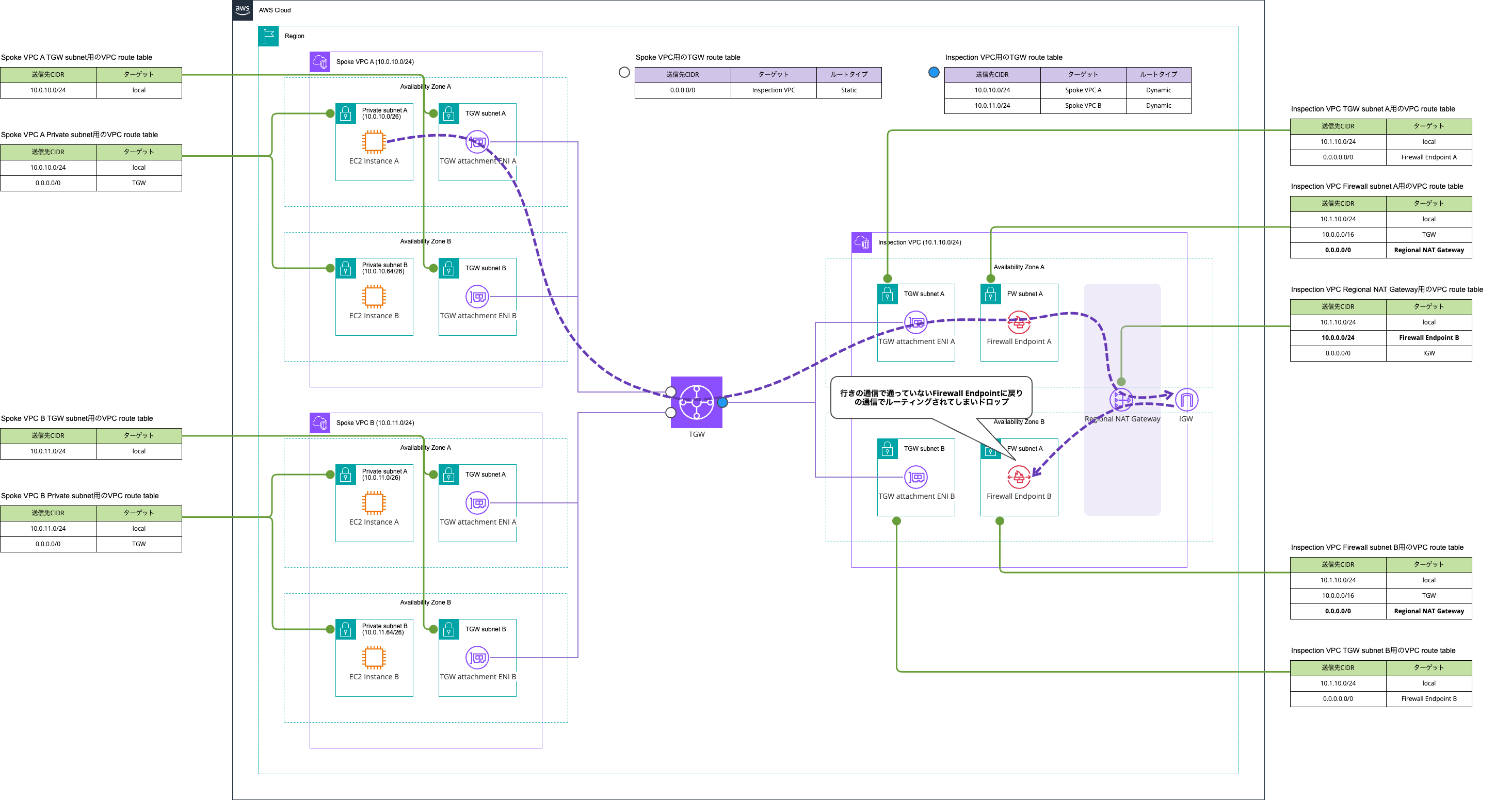Click '10.0.10.0/24' cell in Spoke VPC A TGW subnet route table
This screenshot has height=800, width=1512.
click(48, 90)
